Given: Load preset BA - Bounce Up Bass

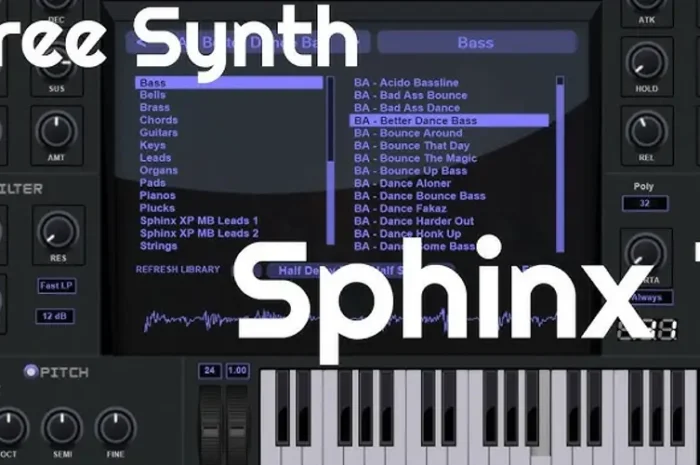Looking at the screenshot, I should 410,170.
